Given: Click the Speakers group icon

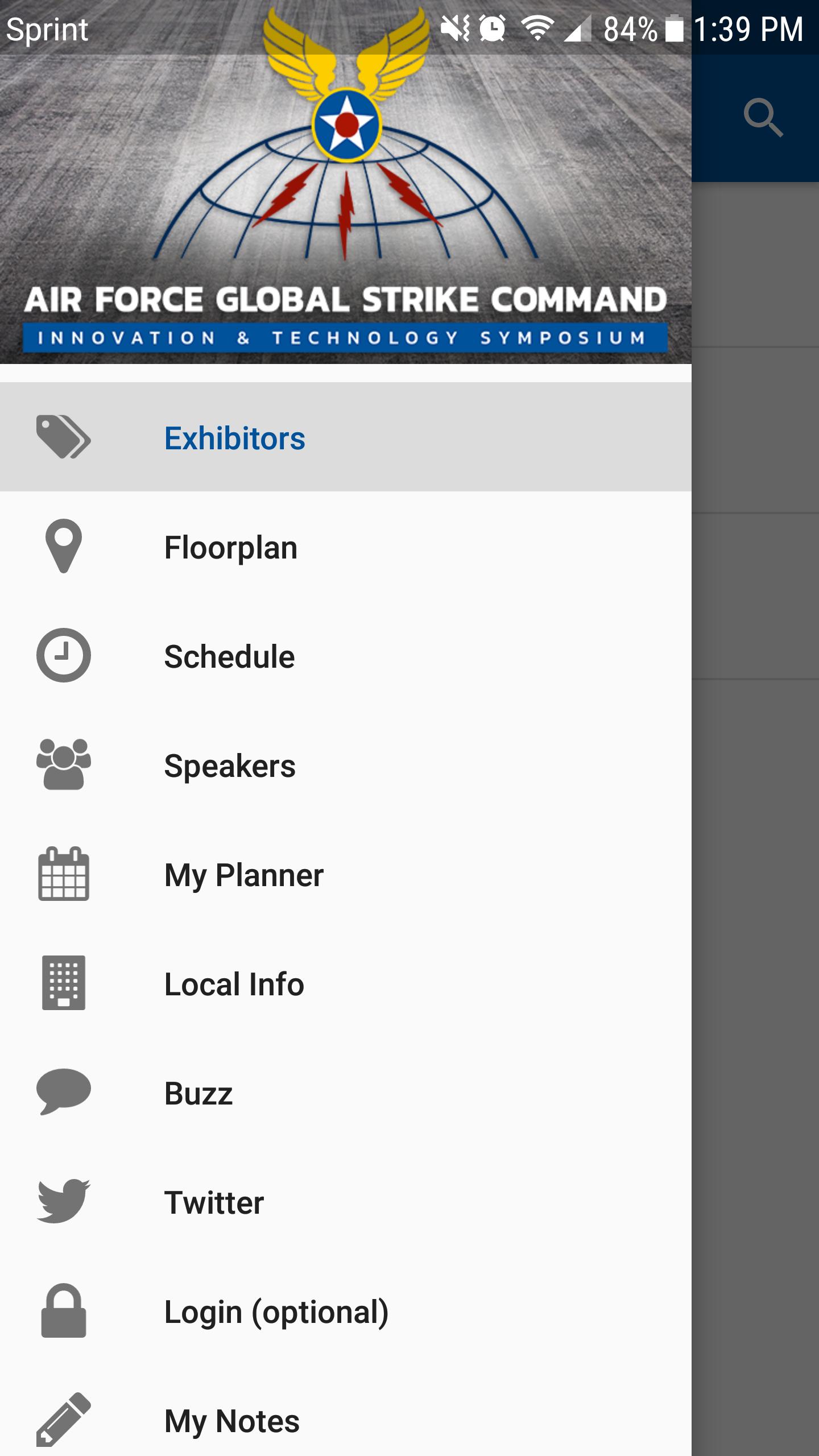Looking at the screenshot, I should [x=63, y=764].
